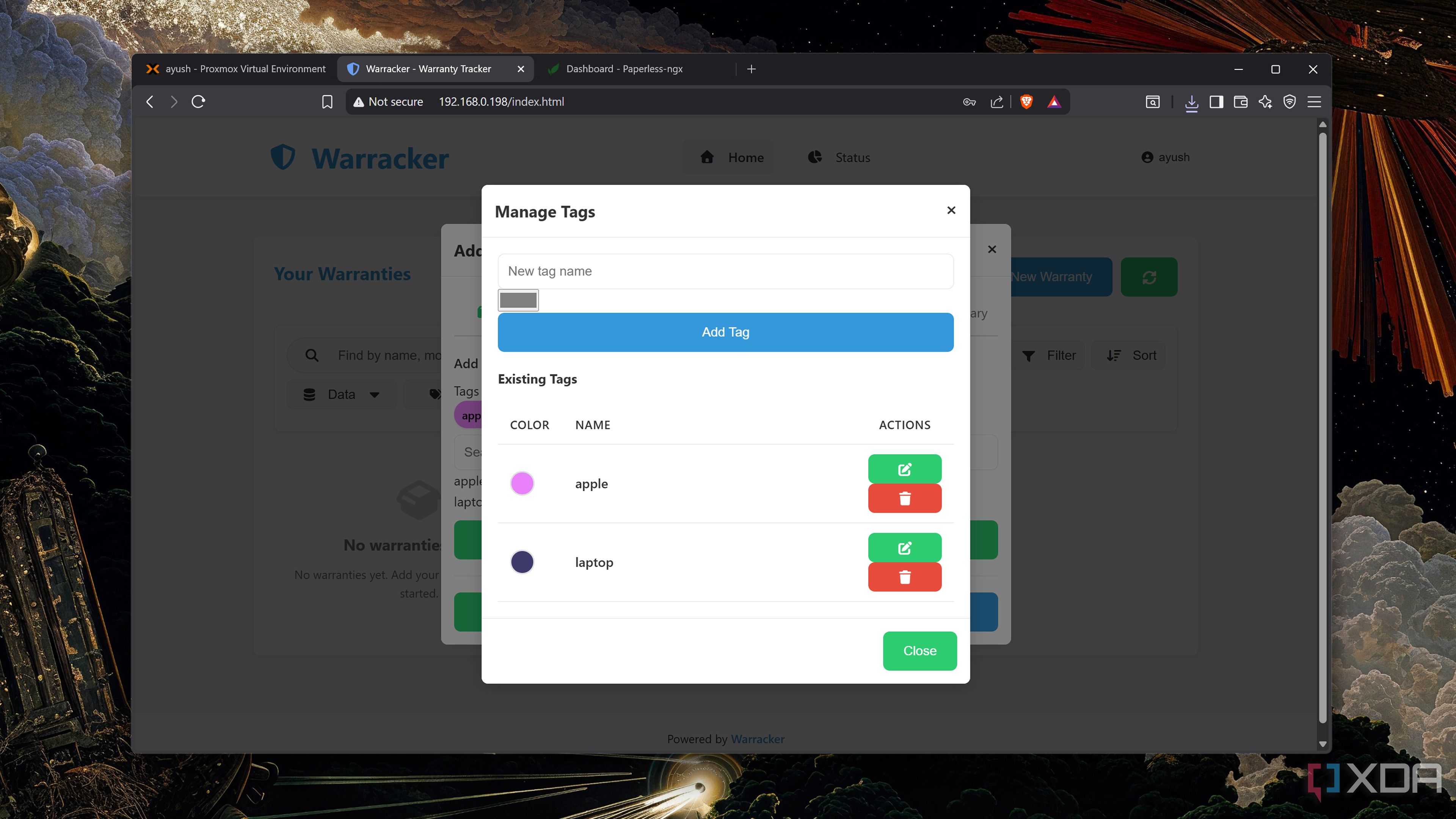Viewport: 1456px width, 819px height.
Task: Open the browser hamburger menu
Action: point(1314,102)
